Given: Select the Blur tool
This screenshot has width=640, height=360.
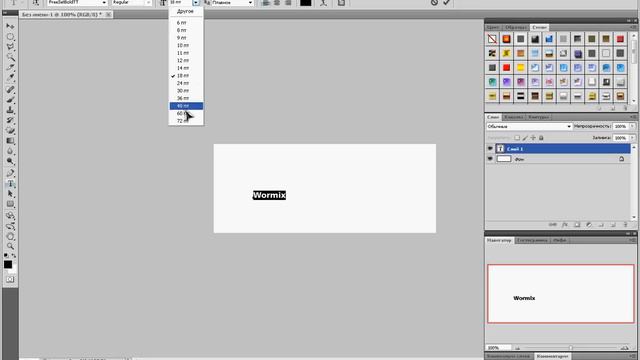Looking at the screenshot, I should [10, 151].
